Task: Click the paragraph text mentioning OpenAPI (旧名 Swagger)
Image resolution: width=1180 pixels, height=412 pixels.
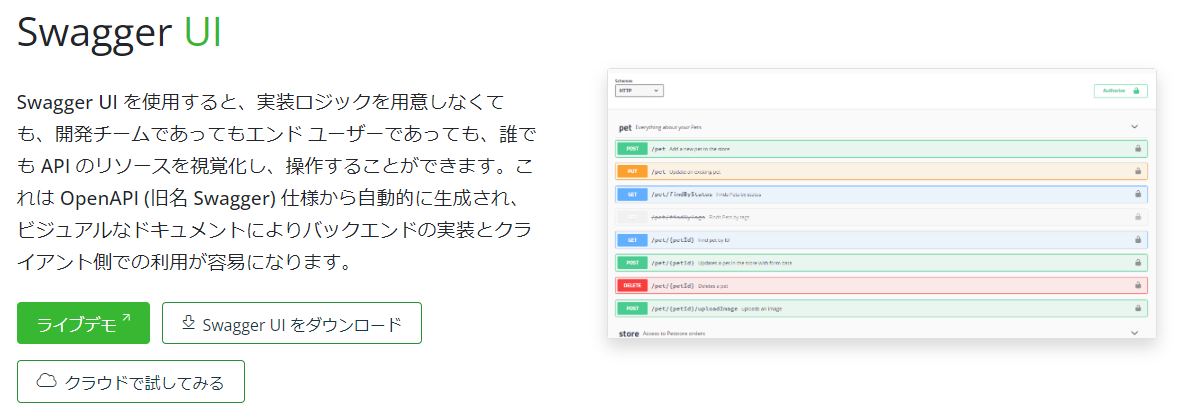Action: point(277,182)
